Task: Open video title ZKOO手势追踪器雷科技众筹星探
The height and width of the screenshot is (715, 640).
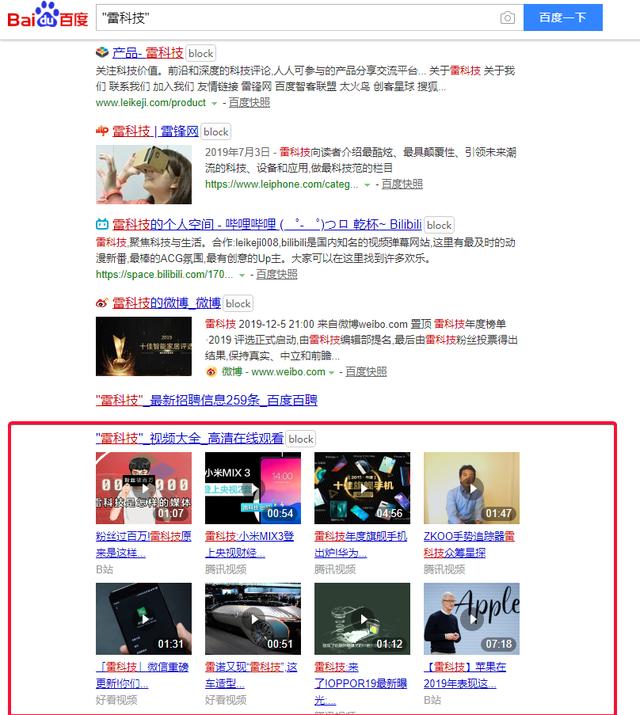Action: (469, 544)
